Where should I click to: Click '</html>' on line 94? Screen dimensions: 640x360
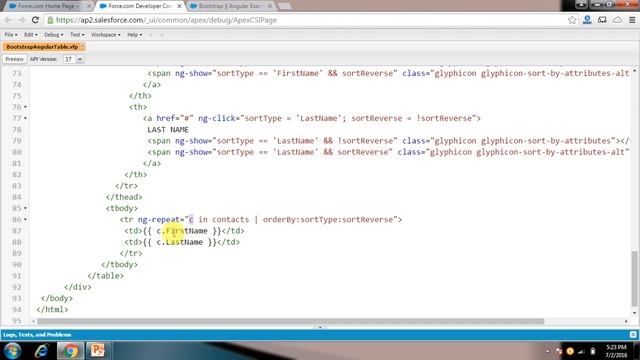click(52, 310)
